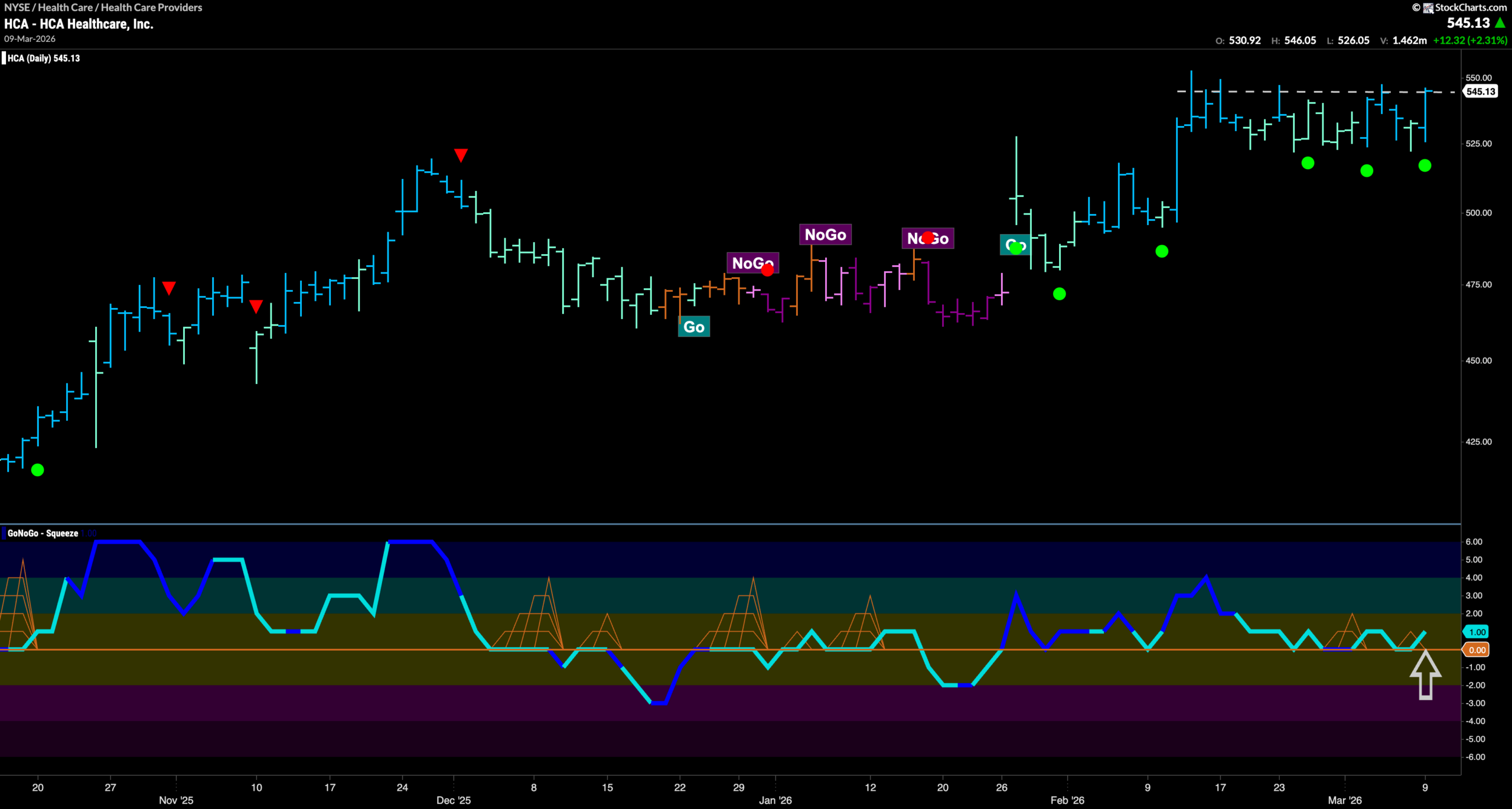Click the open value 530.92
This screenshot has height=809, width=1512.
point(1244,40)
